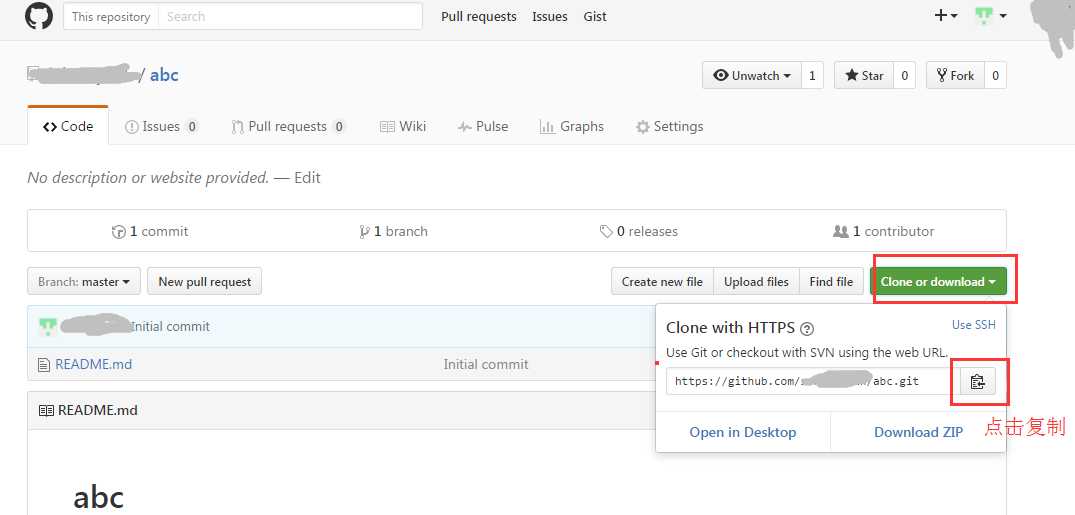Open the 0 releases link
This screenshot has height=515, width=1075.
point(638,232)
